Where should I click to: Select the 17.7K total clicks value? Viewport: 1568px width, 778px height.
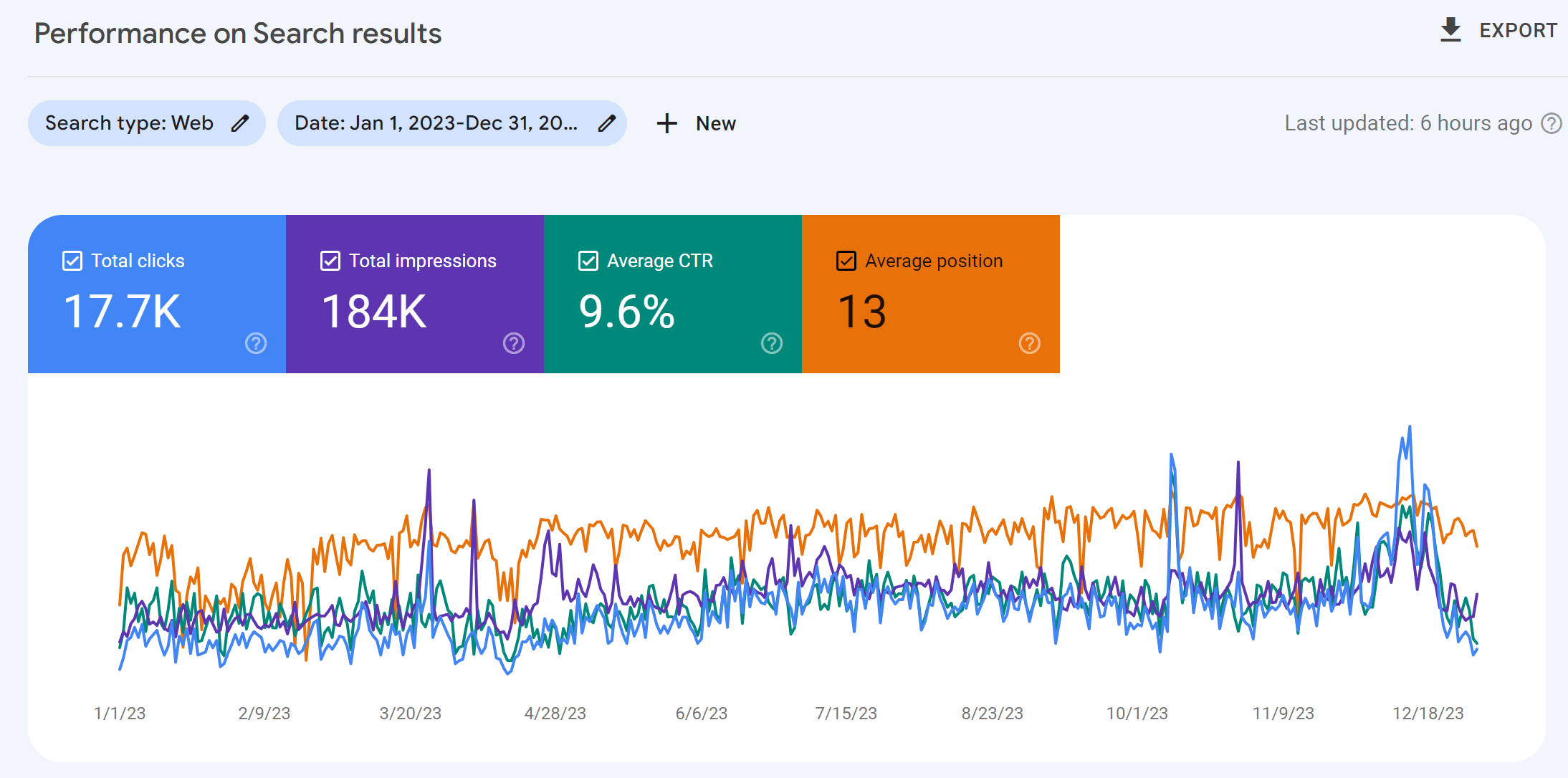123,312
